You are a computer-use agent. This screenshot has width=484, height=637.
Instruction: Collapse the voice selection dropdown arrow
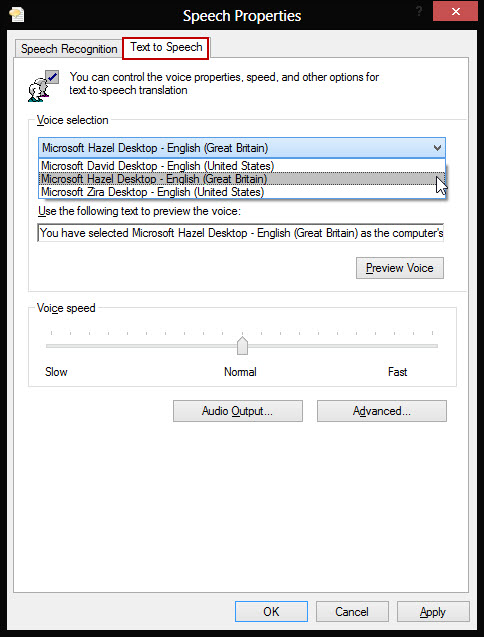tap(437, 148)
